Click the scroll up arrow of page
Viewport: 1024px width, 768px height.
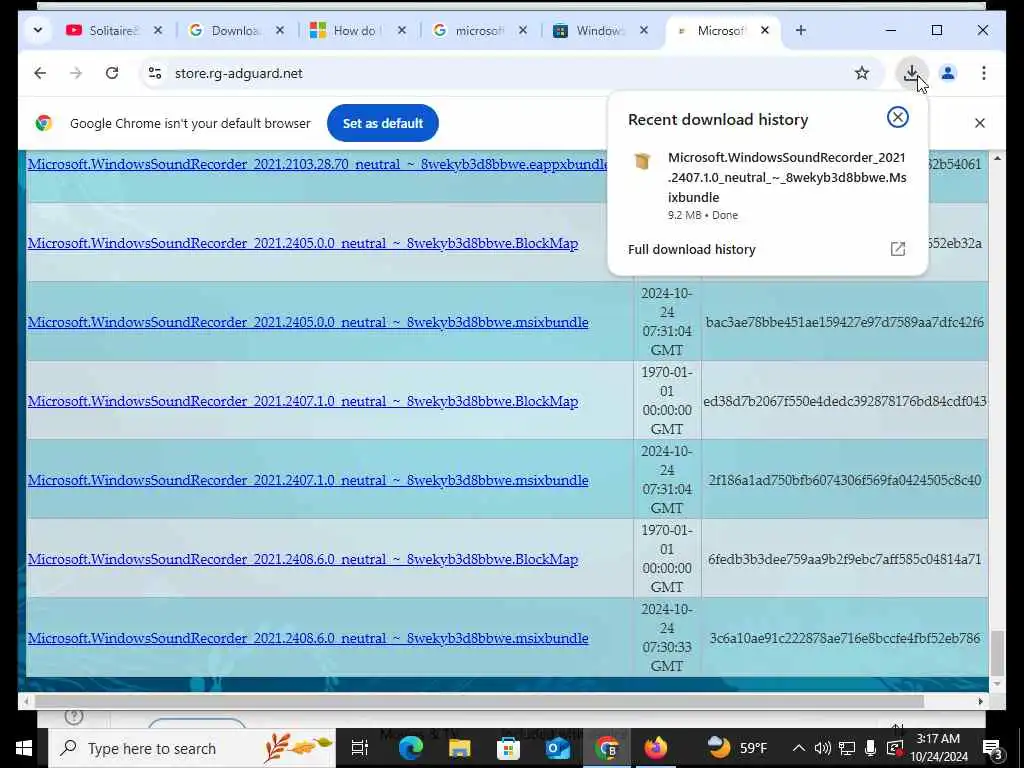997,159
